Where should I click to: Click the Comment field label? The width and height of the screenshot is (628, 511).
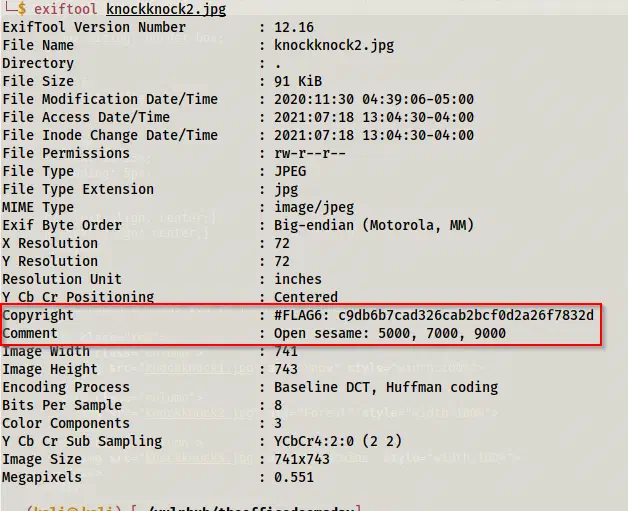(x=30, y=333)
